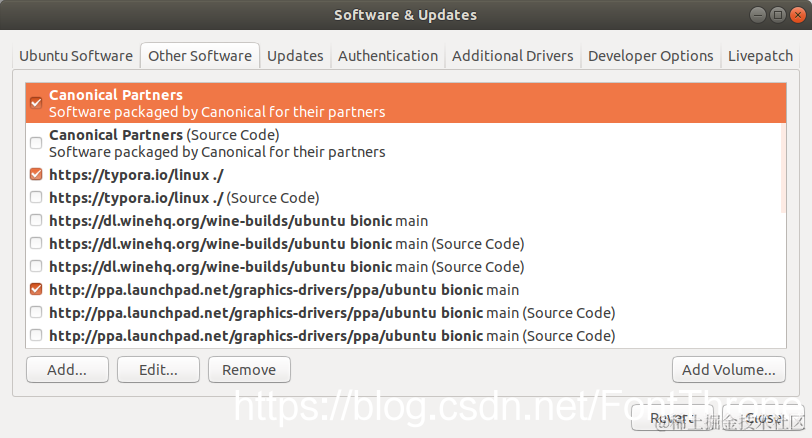Go to the Authentication tab
The width and height of the screenshot is (812, 438).
pos(388,55)
